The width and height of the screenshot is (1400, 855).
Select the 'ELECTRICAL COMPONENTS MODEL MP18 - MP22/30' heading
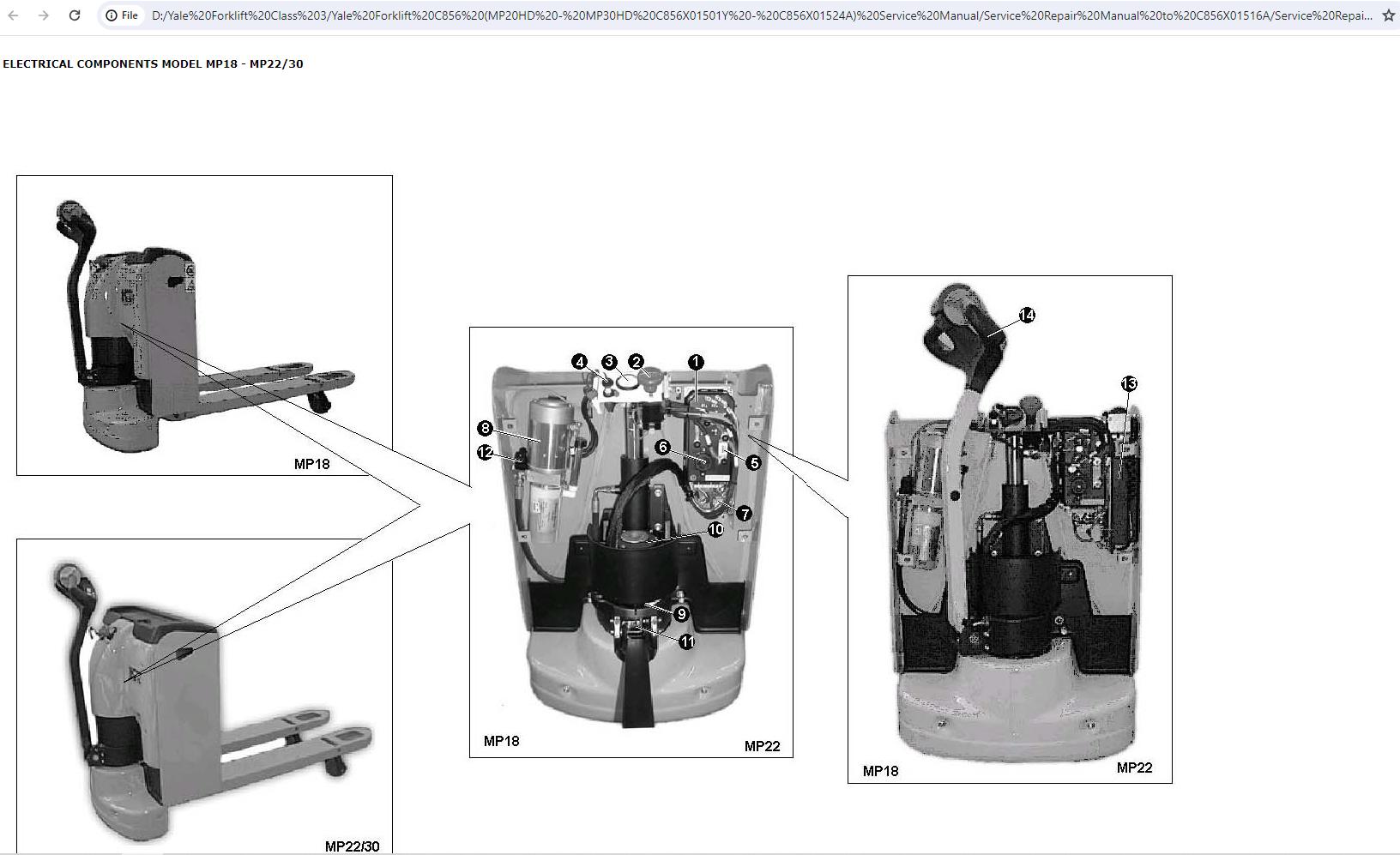153,63
